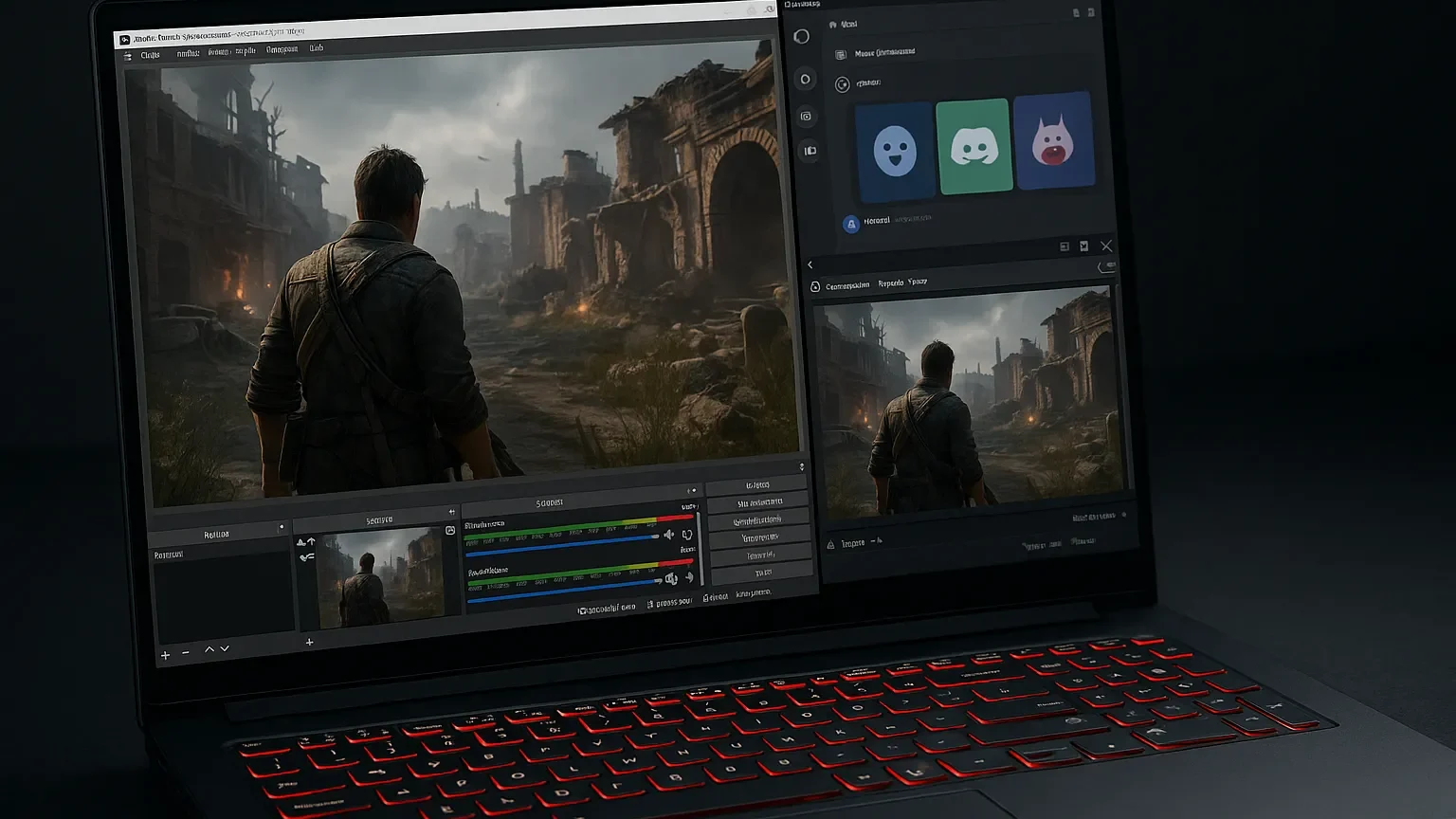Select the game capture source thumbnail
This screenshot has width=1456, height=819.
click(x=382, y=578)
